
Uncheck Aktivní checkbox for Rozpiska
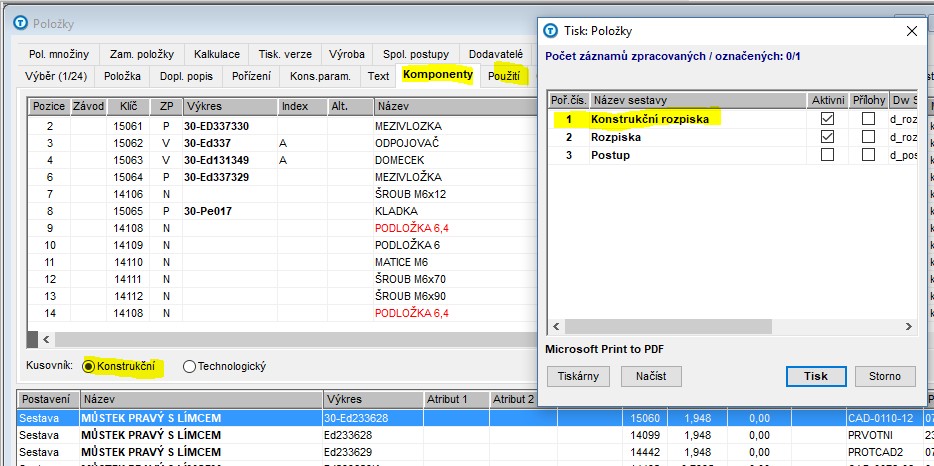click(827, 137)
